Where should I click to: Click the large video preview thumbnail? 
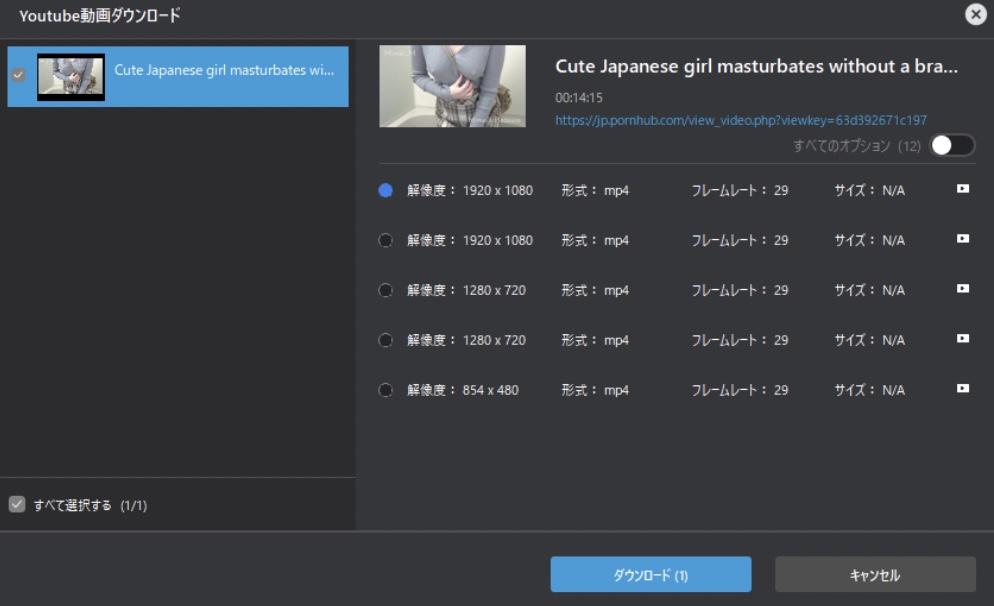[x=452, y=86]
